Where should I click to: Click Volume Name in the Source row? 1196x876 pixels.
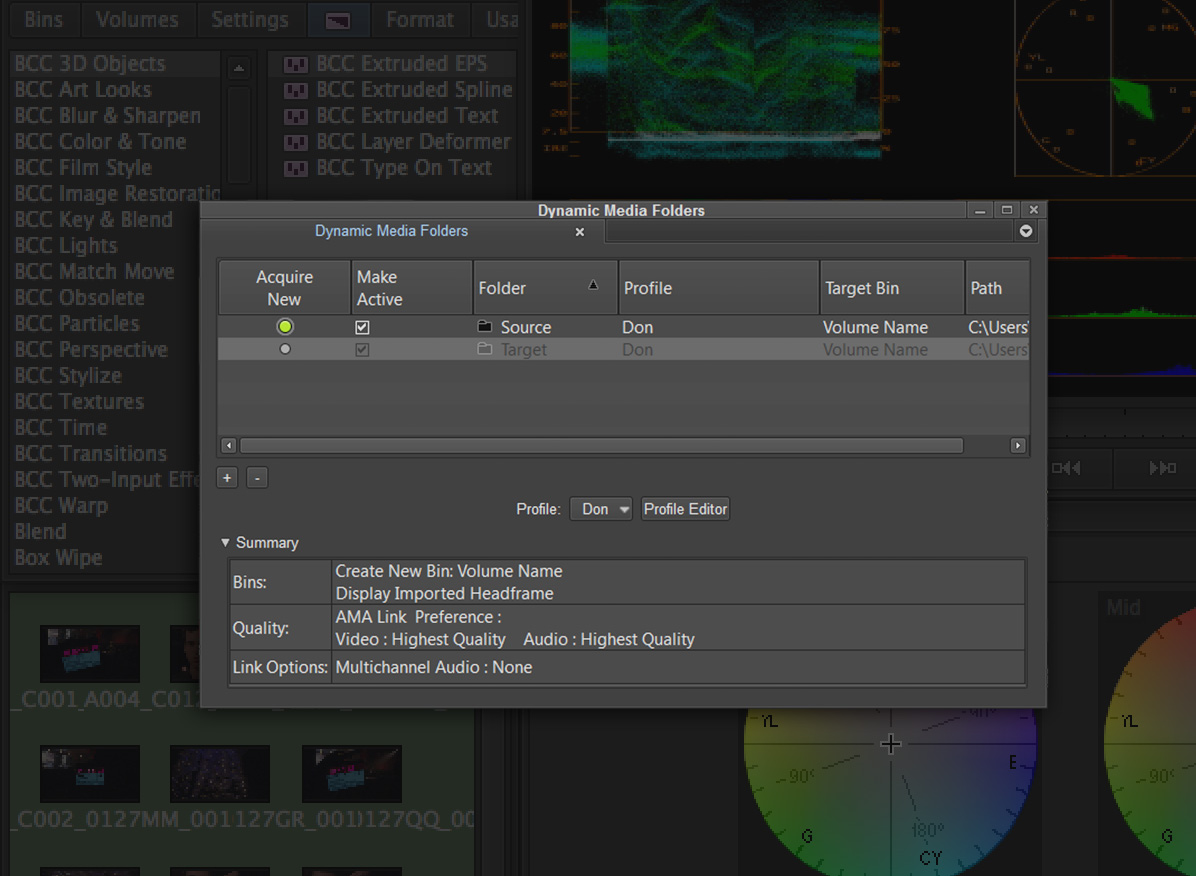pos(876,327)
